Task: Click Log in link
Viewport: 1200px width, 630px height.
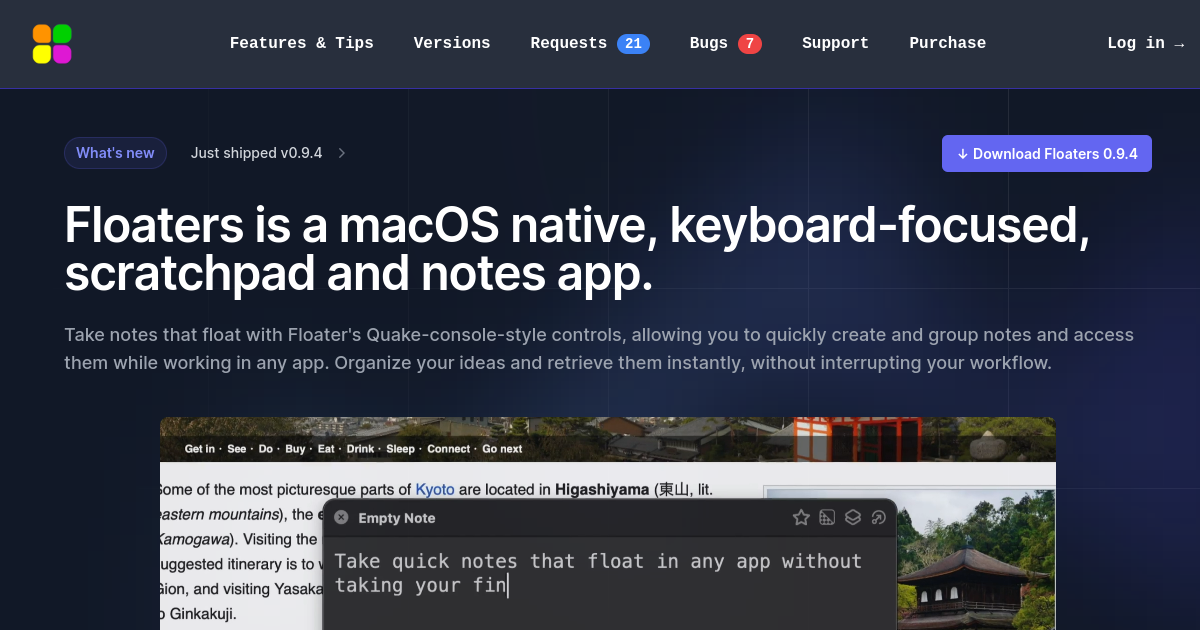Action: pyautogui.click(x=1146, y=43)
